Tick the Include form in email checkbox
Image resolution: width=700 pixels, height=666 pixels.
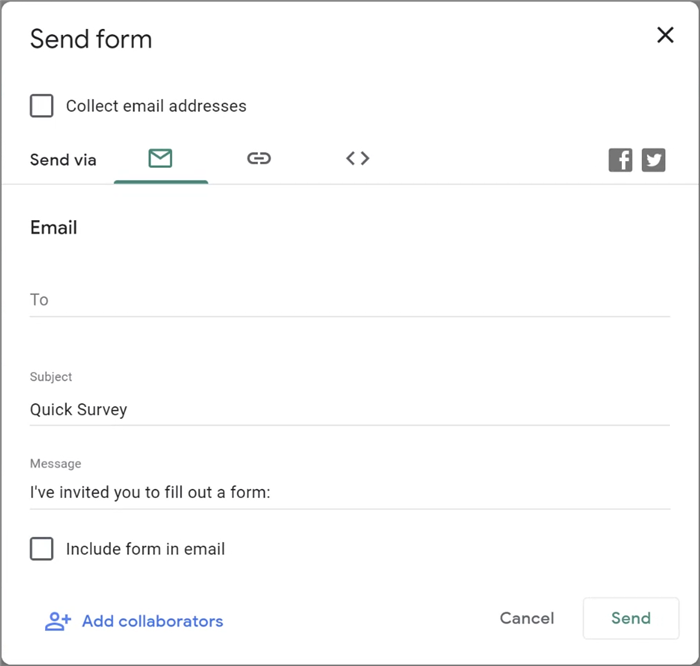41,549
